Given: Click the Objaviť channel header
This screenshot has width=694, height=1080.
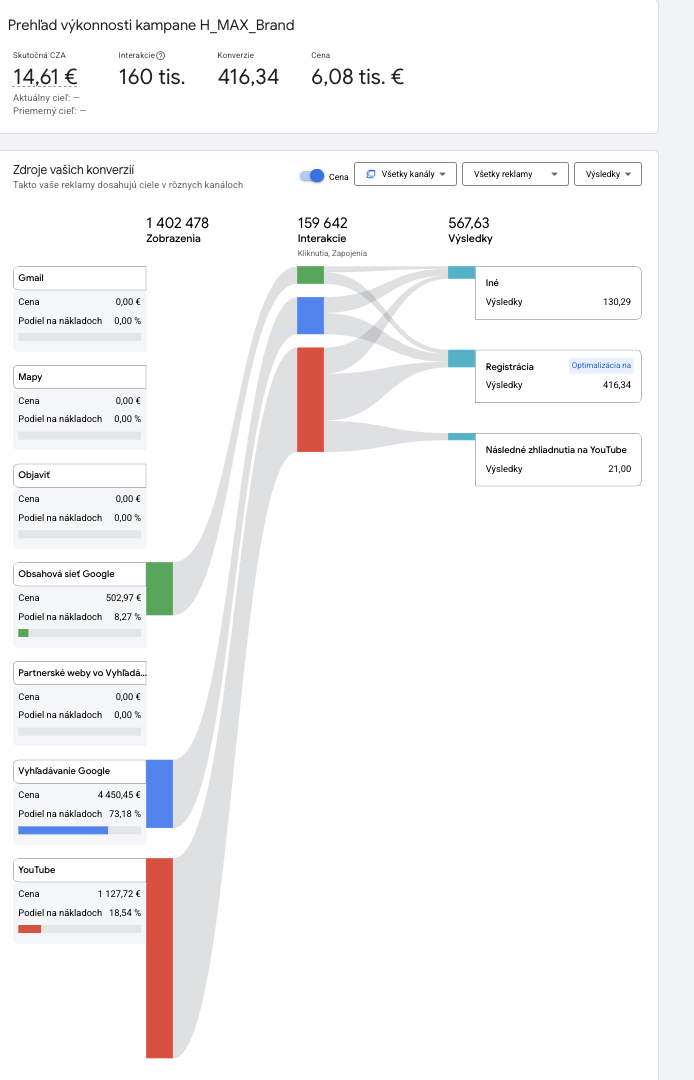Looking at the screenshot, I should pyautogui.click(x=80, y=475).
